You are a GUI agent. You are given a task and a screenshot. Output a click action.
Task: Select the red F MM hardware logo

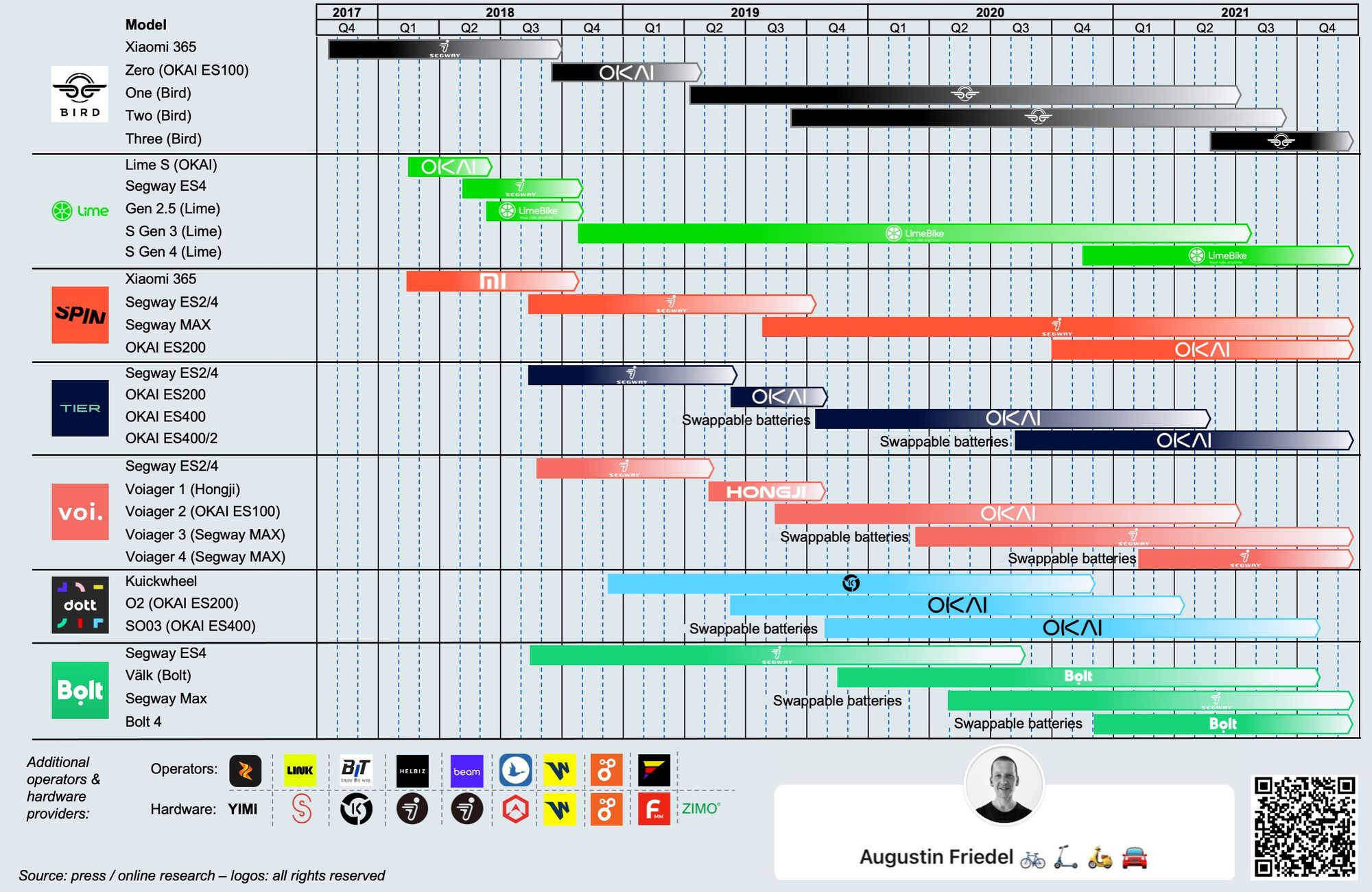click(654, 810)
